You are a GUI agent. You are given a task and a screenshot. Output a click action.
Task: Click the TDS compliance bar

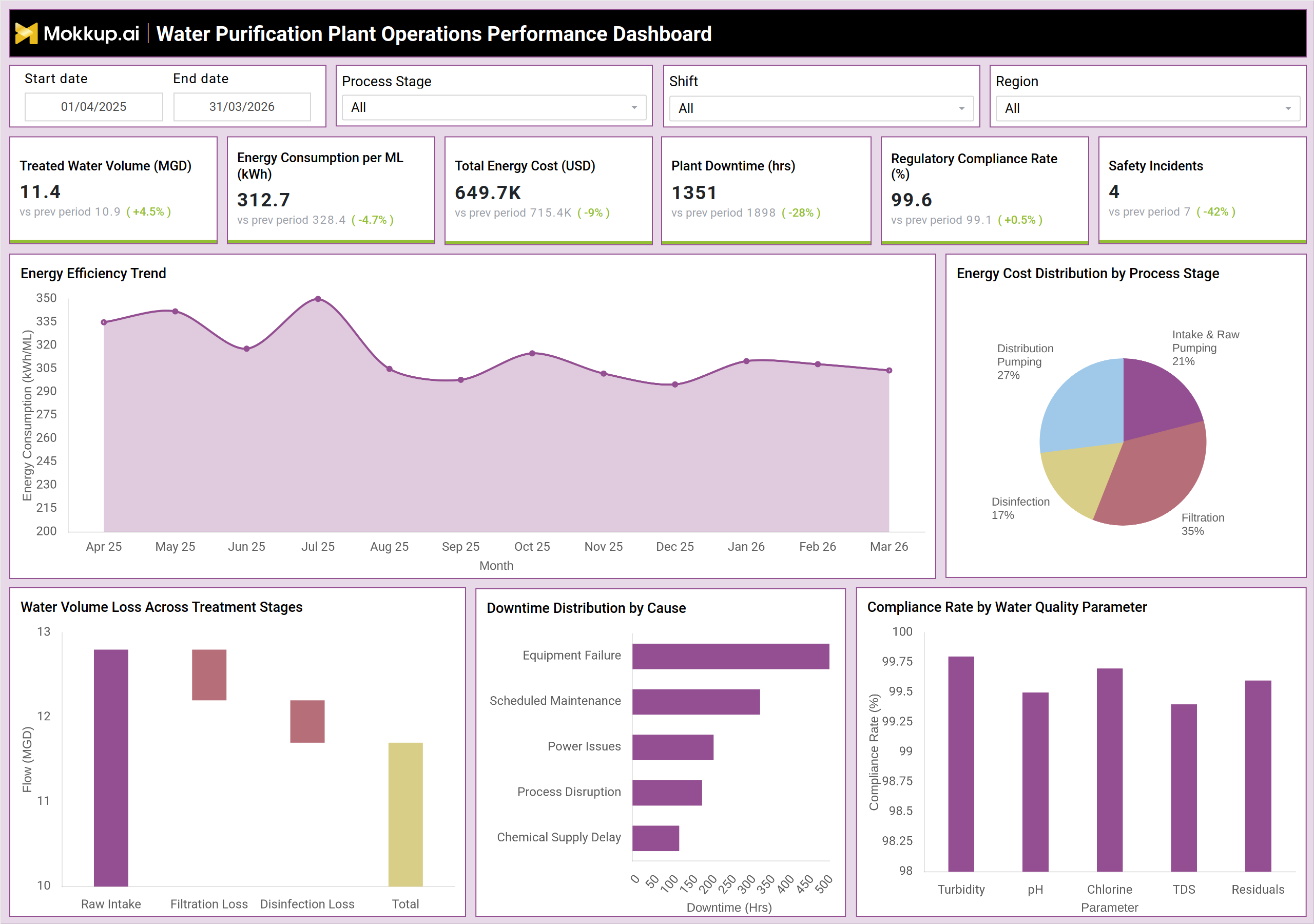pyautogui.click(x=1184, y=788)
